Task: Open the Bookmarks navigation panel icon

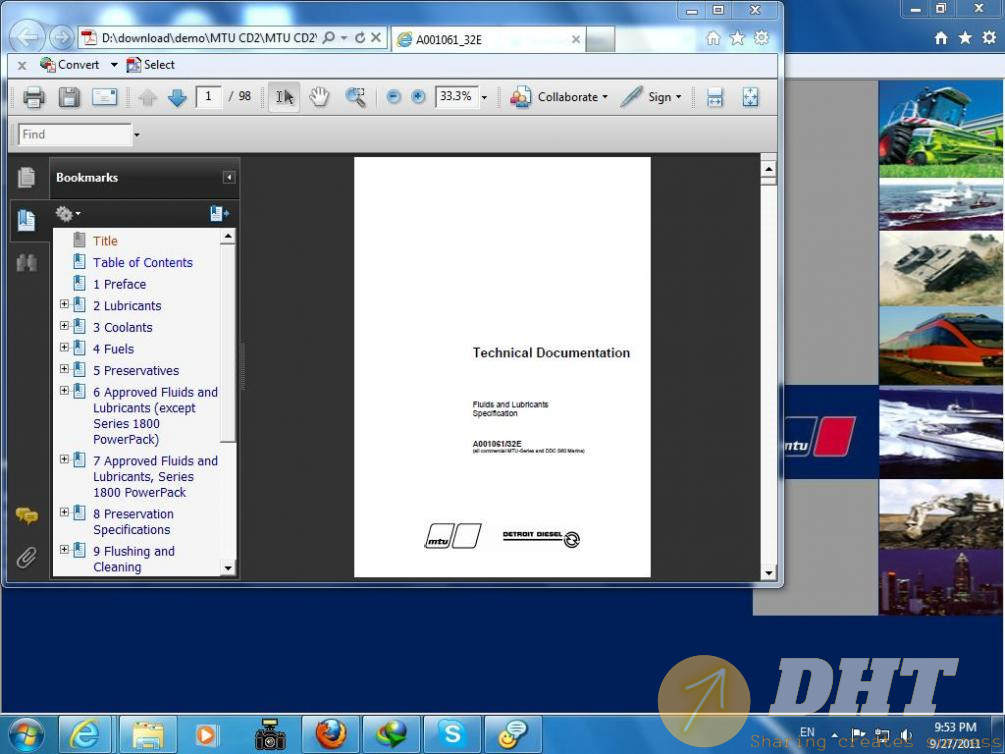Action: (x=26, y=220)
